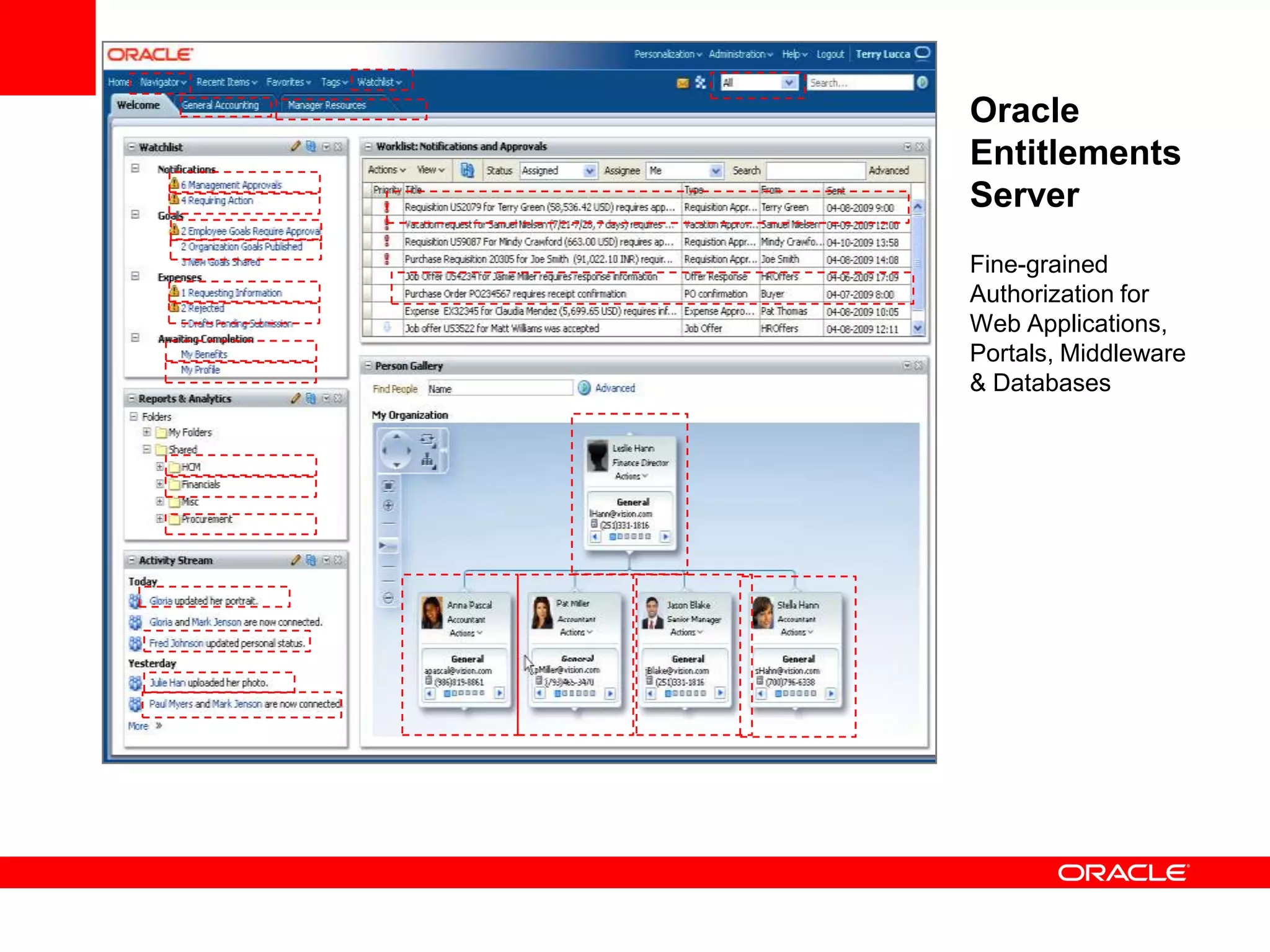The height and width of the screenshot is (952, 1270).
Task: Click Anna Pascal's photo
Action: [432, 612]
